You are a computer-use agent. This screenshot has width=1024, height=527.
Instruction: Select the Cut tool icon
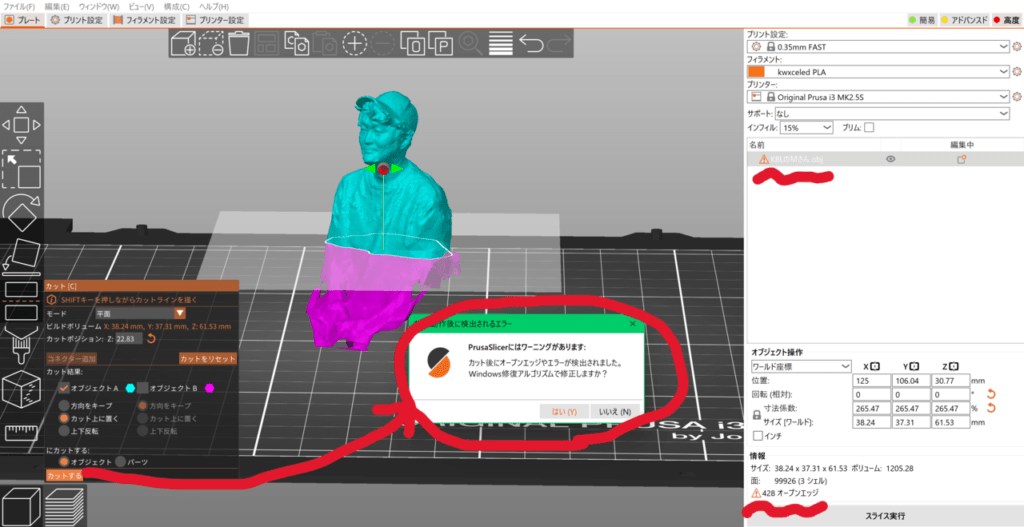(22, 300)
